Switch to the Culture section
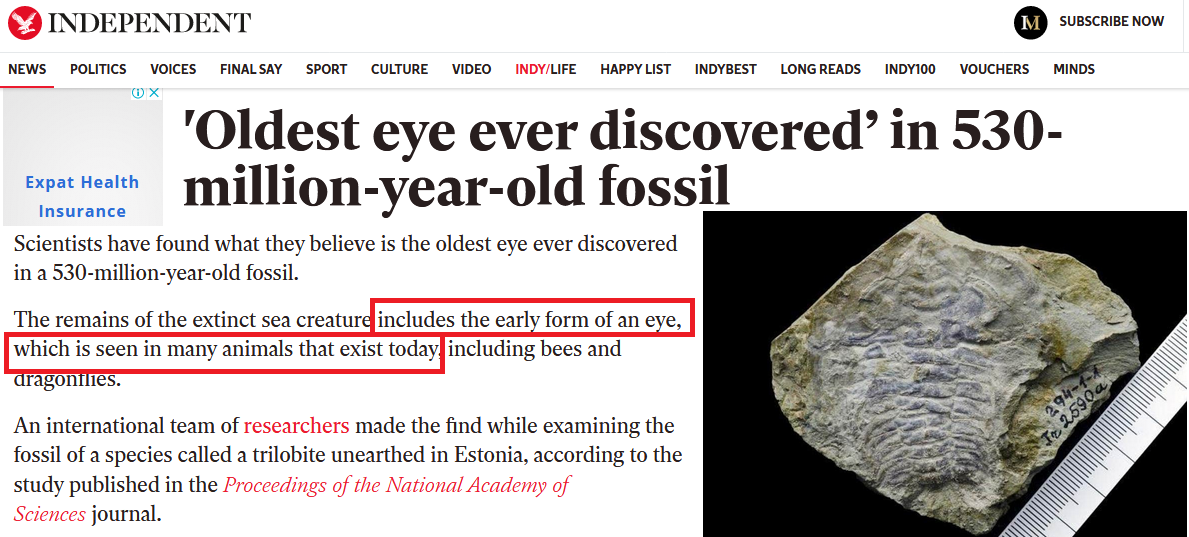This screenshot has height=537, width=1189. tap(399, 69)
